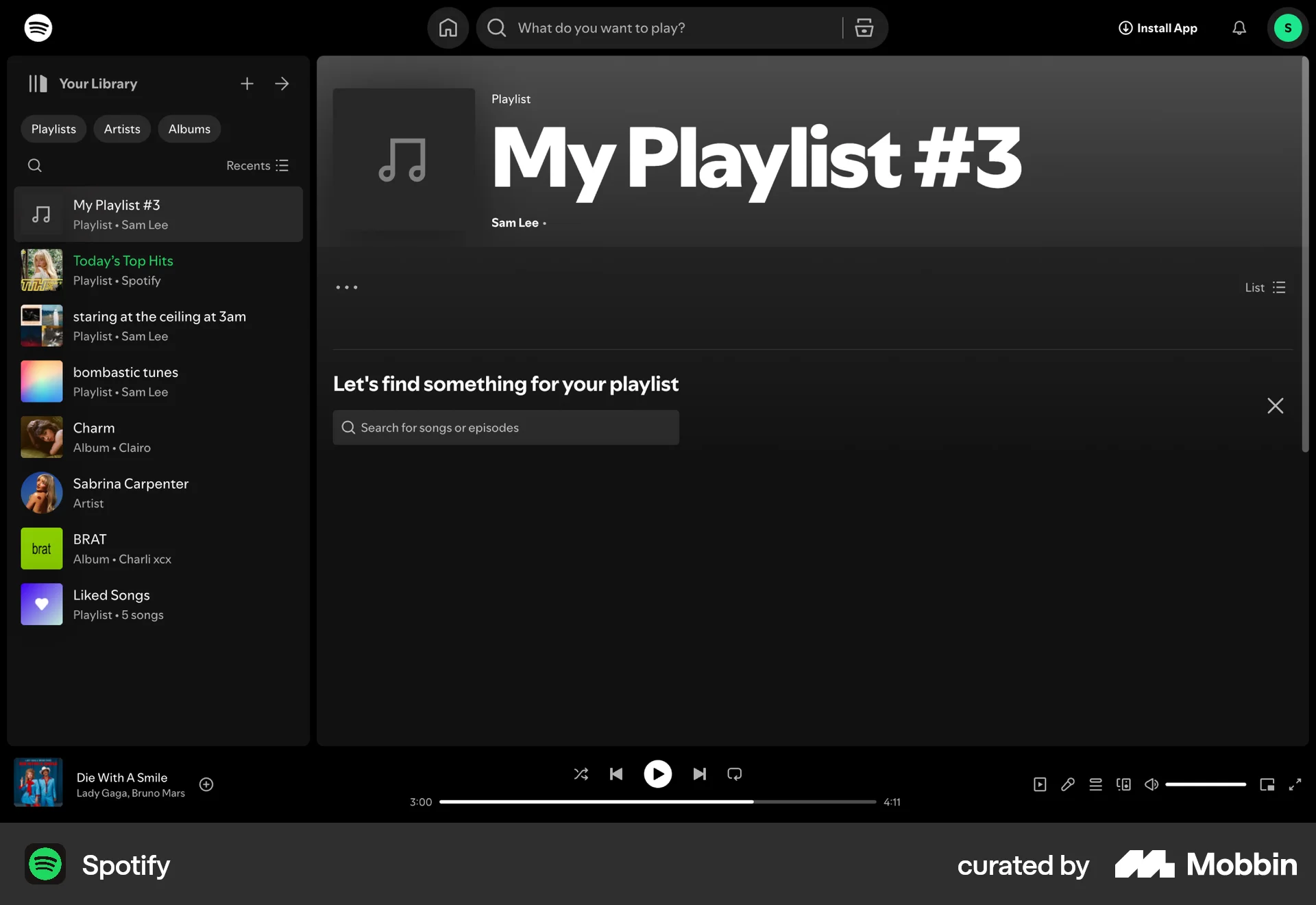Open connect to a device

[x=1123, y=784]
